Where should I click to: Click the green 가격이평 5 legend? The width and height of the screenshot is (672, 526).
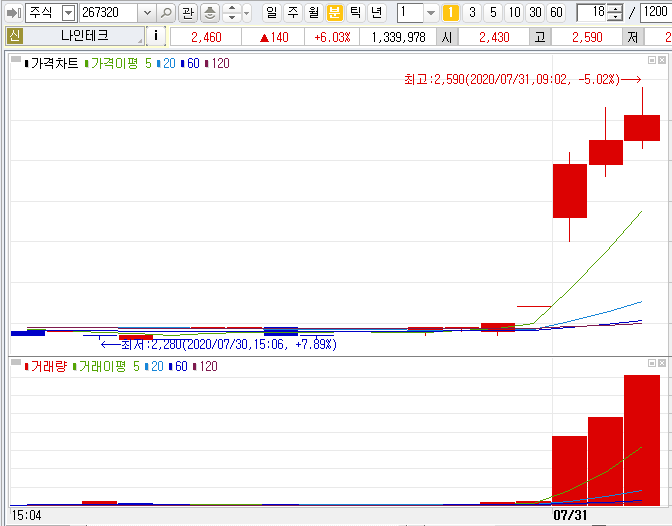point(118,63)
